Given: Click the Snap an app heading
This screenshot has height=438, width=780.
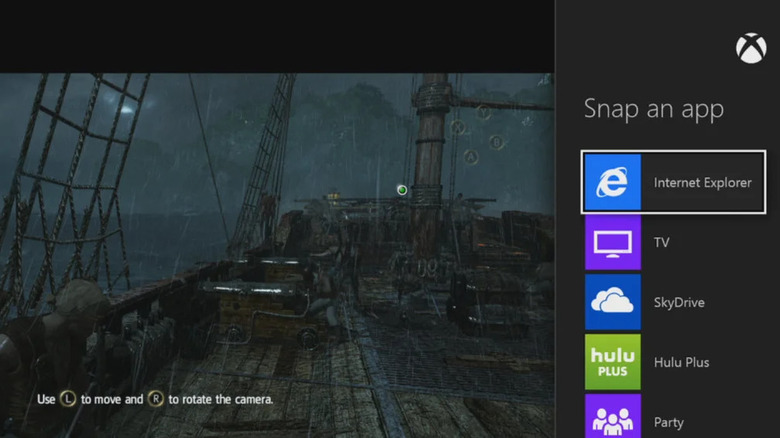Looking at the screenshot, I should 654,110.
